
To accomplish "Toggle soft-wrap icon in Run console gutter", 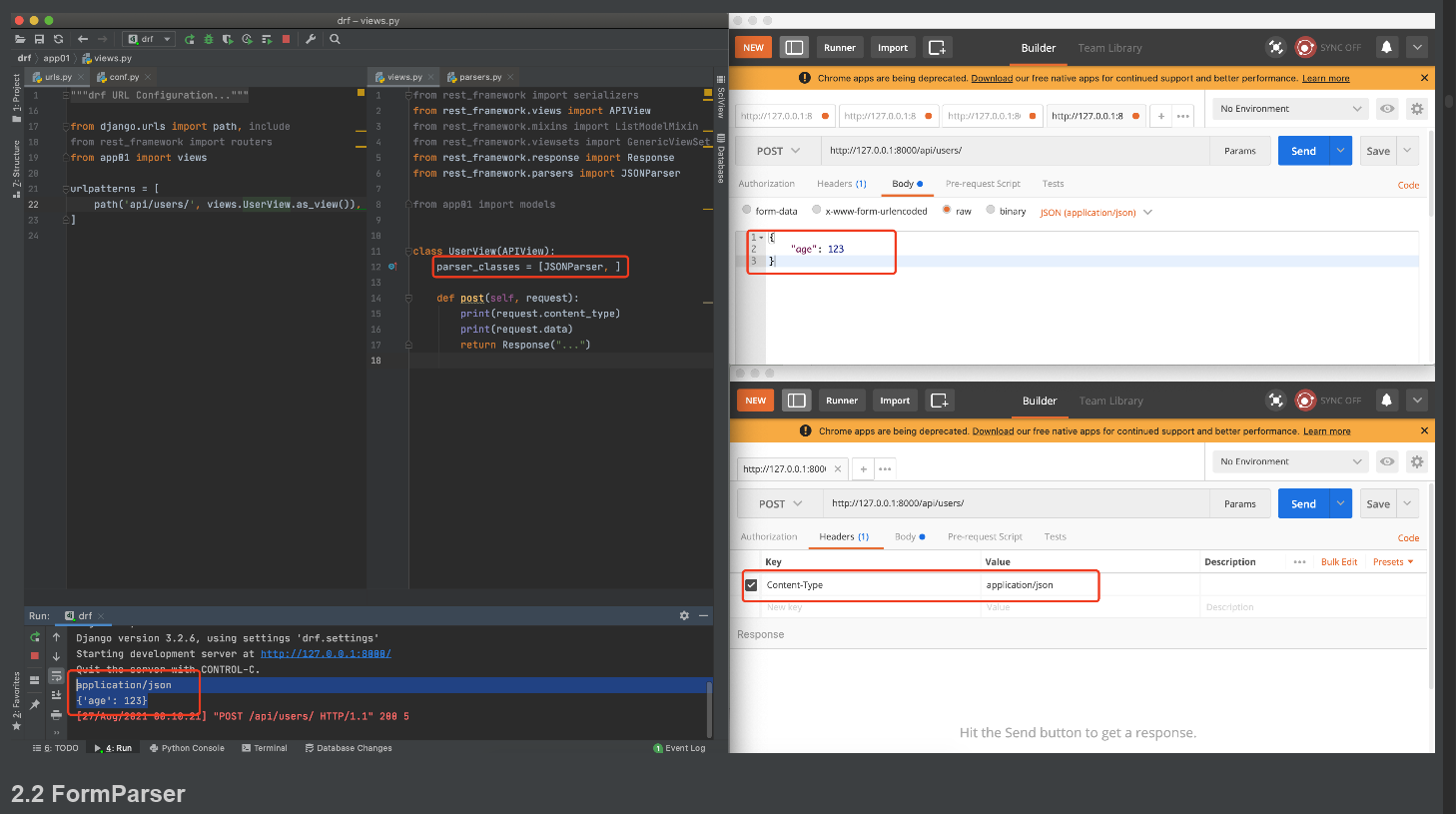I will 56,676.
